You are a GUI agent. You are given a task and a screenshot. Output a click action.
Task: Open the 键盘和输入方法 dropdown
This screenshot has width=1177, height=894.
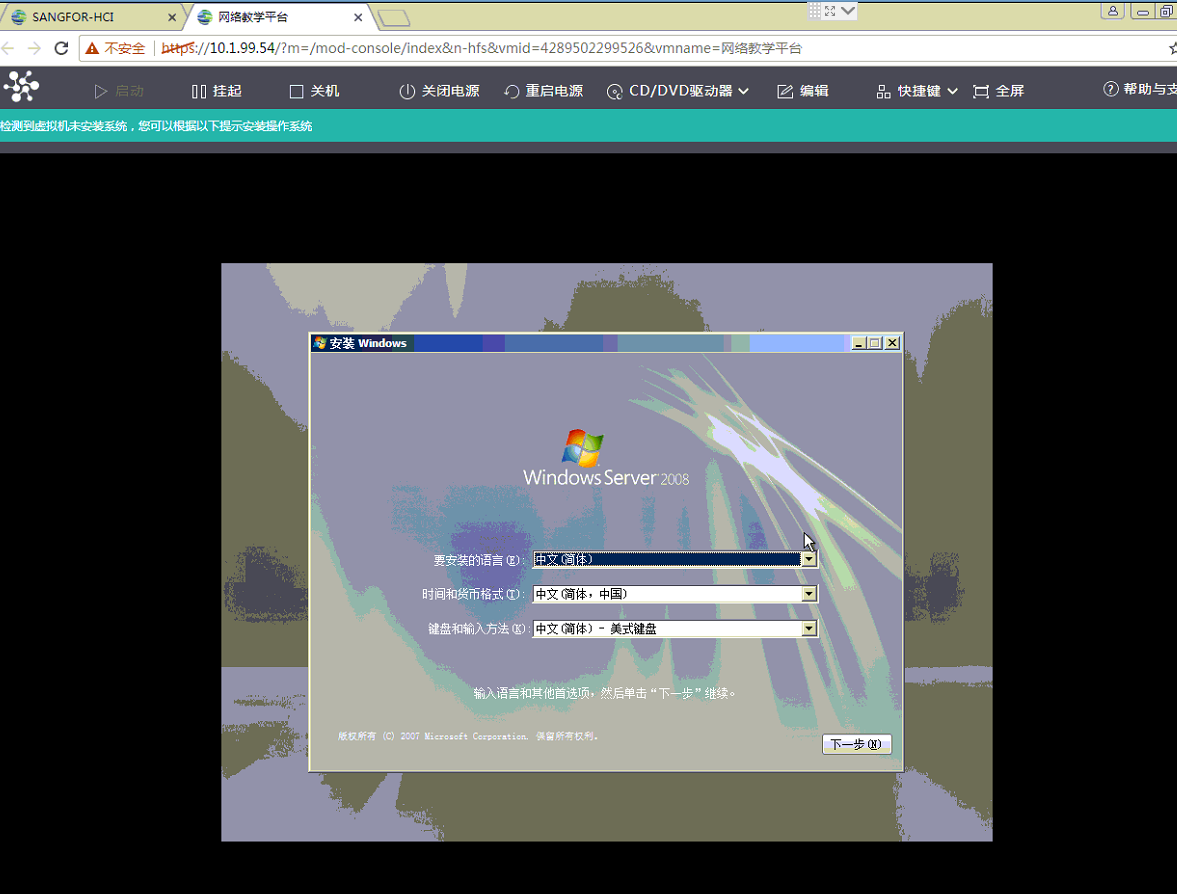click(x=808, y=628)
